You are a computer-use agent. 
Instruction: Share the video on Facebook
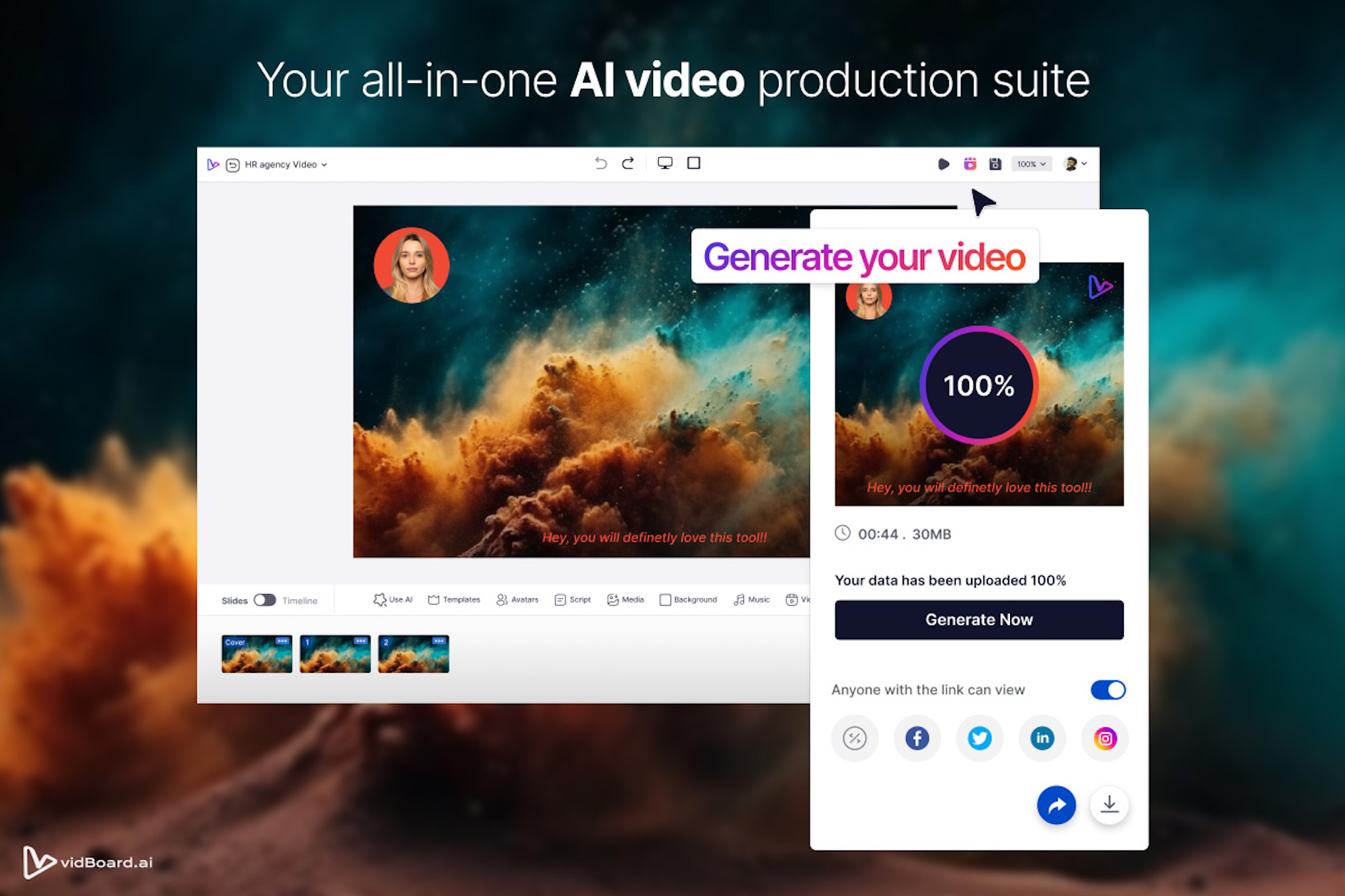point(917,739)
